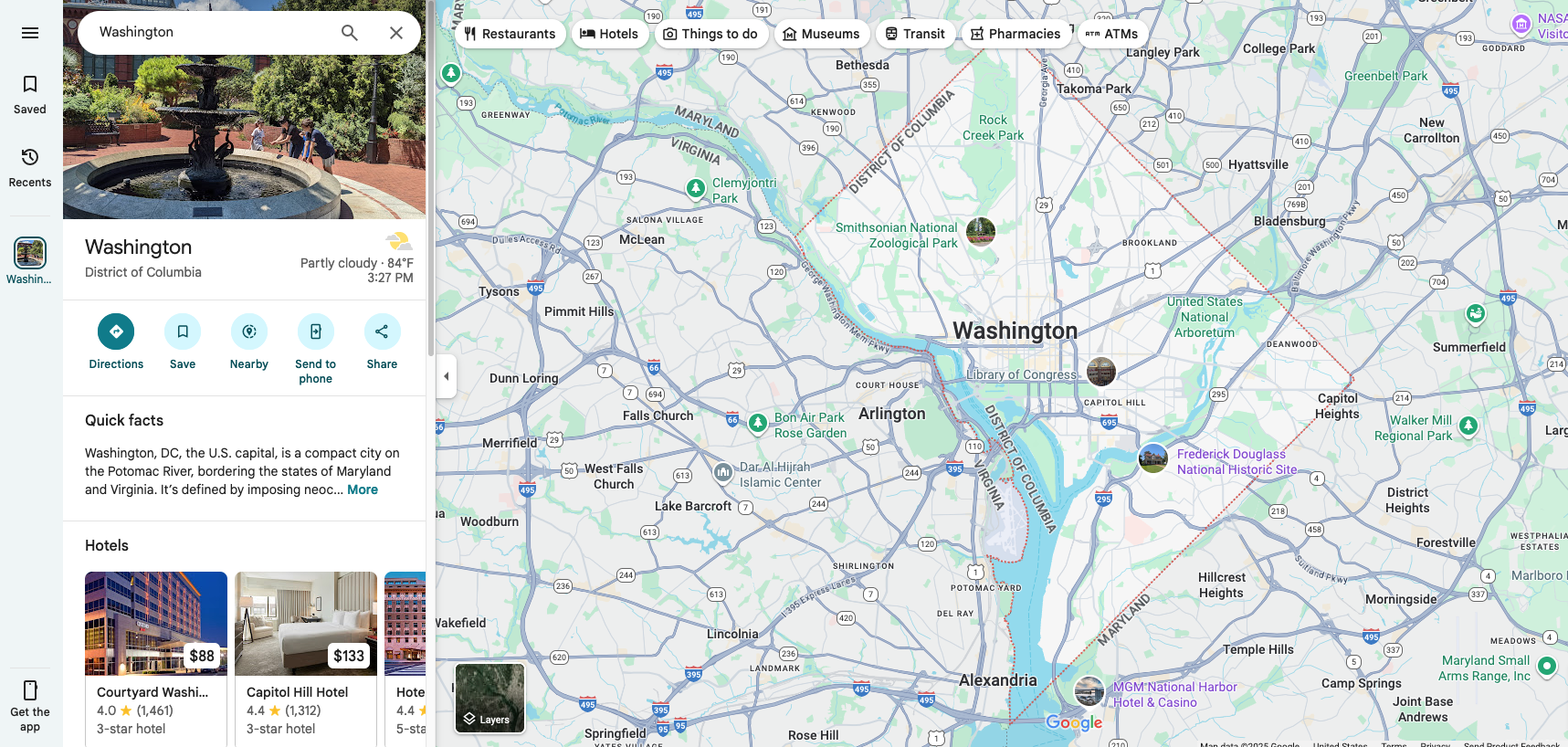The image size is (1568, 747).
Task: Open the hamburger main menu
Action: 30,33
